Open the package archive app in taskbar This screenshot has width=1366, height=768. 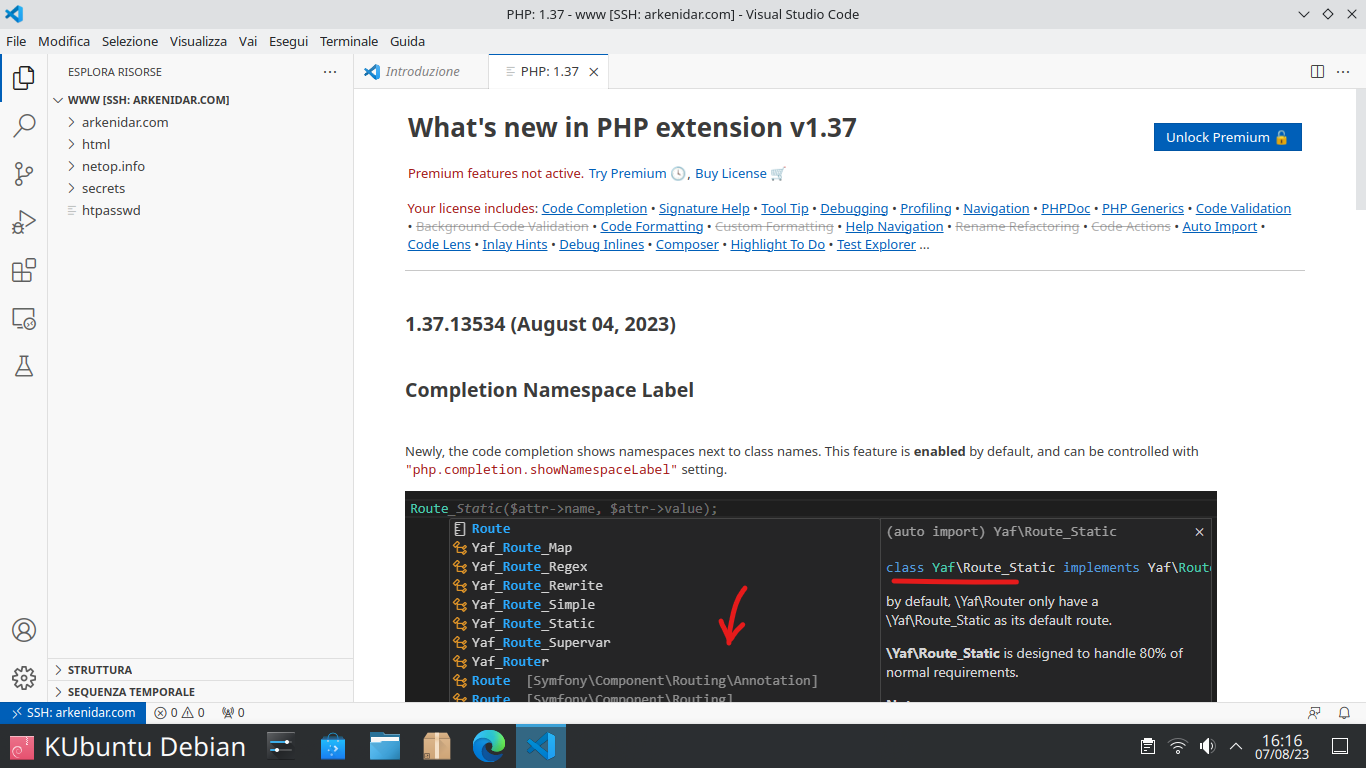coord(437,746)
